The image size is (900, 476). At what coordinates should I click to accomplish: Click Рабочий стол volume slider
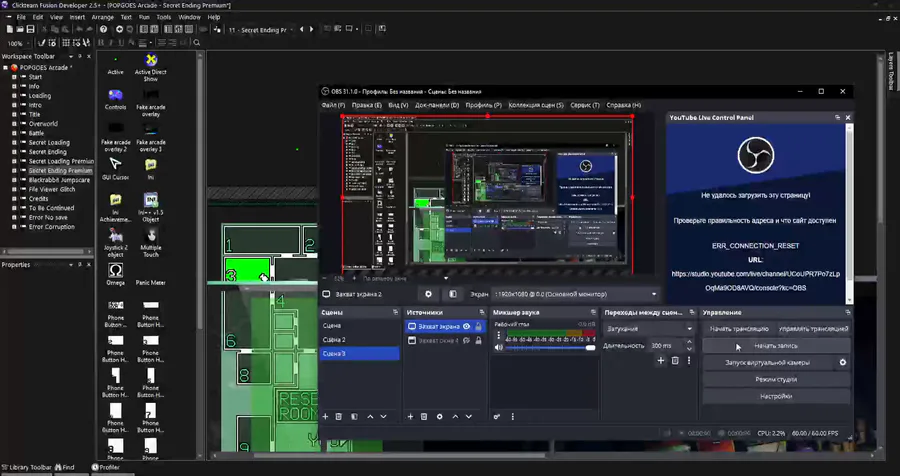coord(550,348)
